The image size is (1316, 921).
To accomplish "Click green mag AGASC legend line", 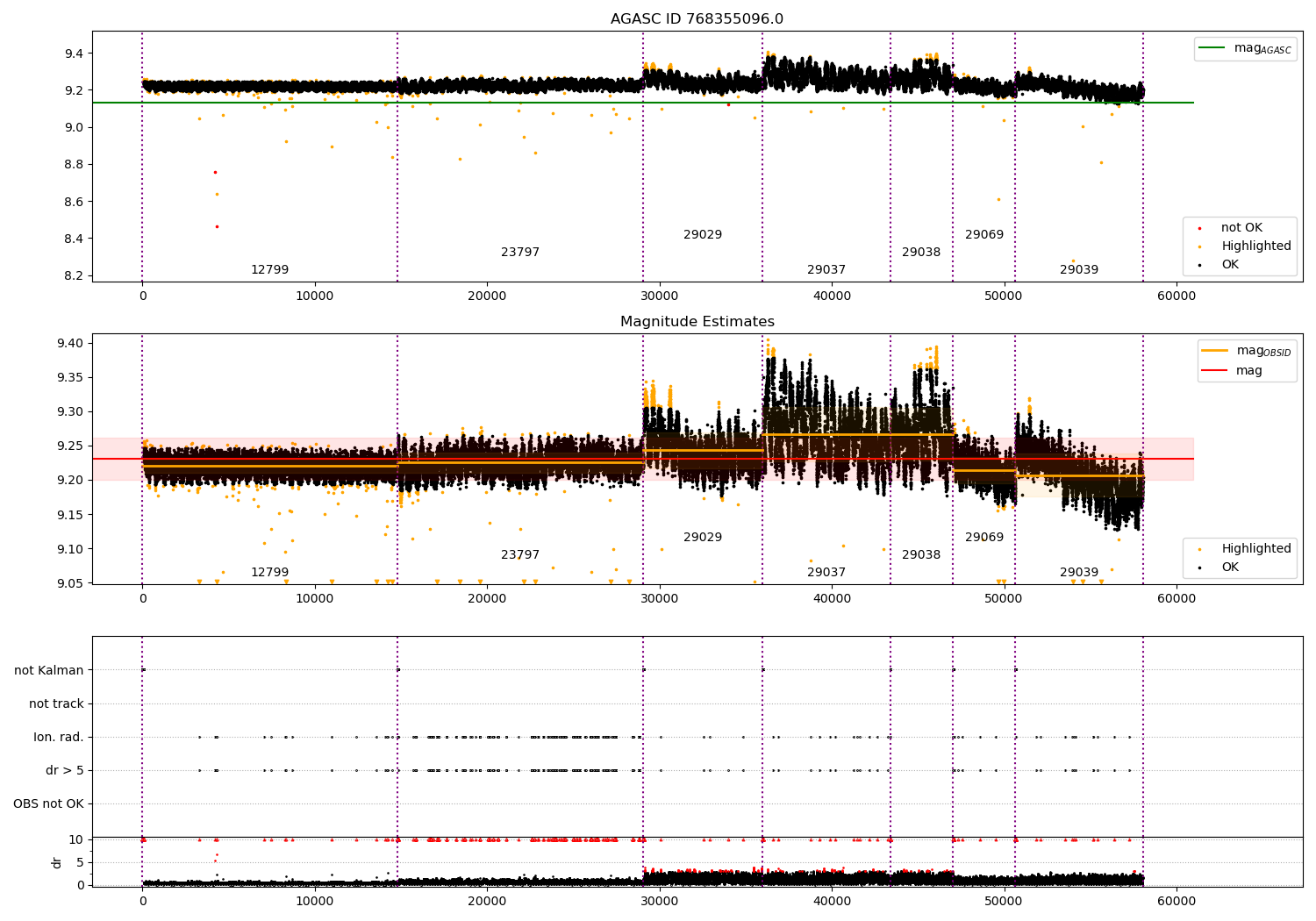I will [x=1212, y=48].
